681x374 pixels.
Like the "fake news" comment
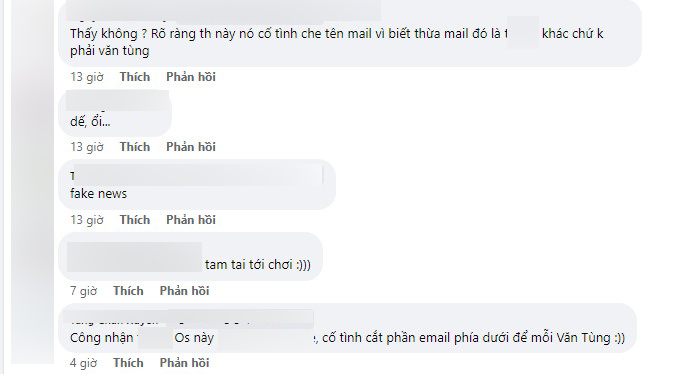click(135, 220)
